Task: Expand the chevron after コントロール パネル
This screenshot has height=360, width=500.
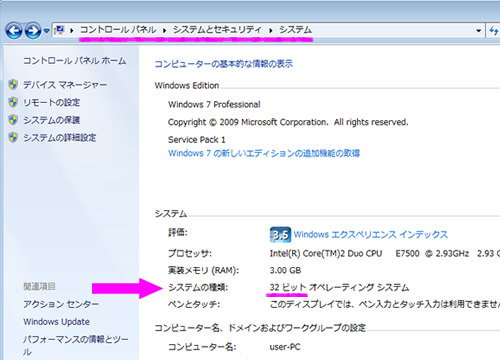Action: [164, 31]
